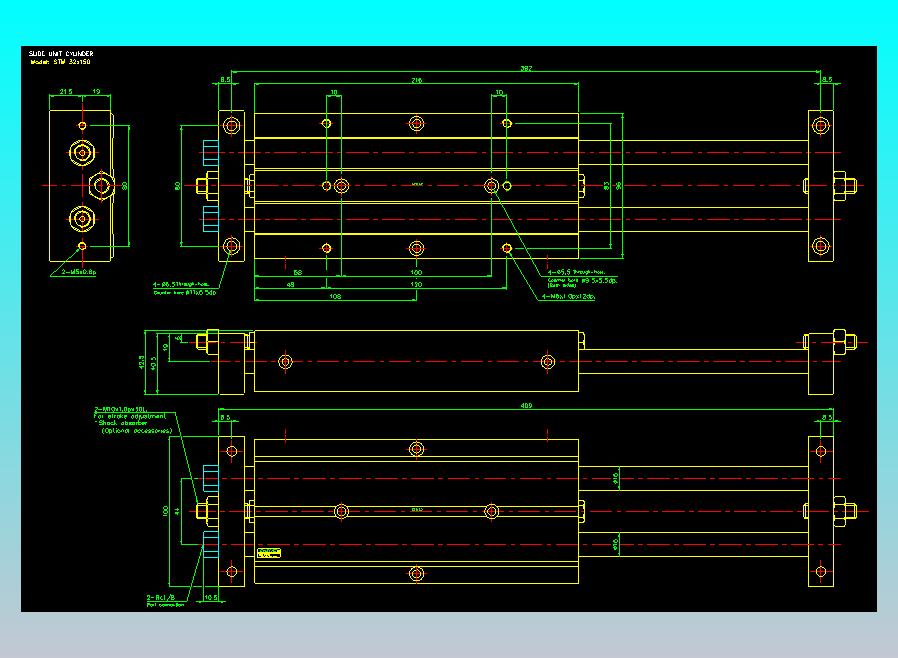The width and height of the screenshot is (898, 658).
Task: Click the Optional accessories text line
Action: [x=136, y=432]
